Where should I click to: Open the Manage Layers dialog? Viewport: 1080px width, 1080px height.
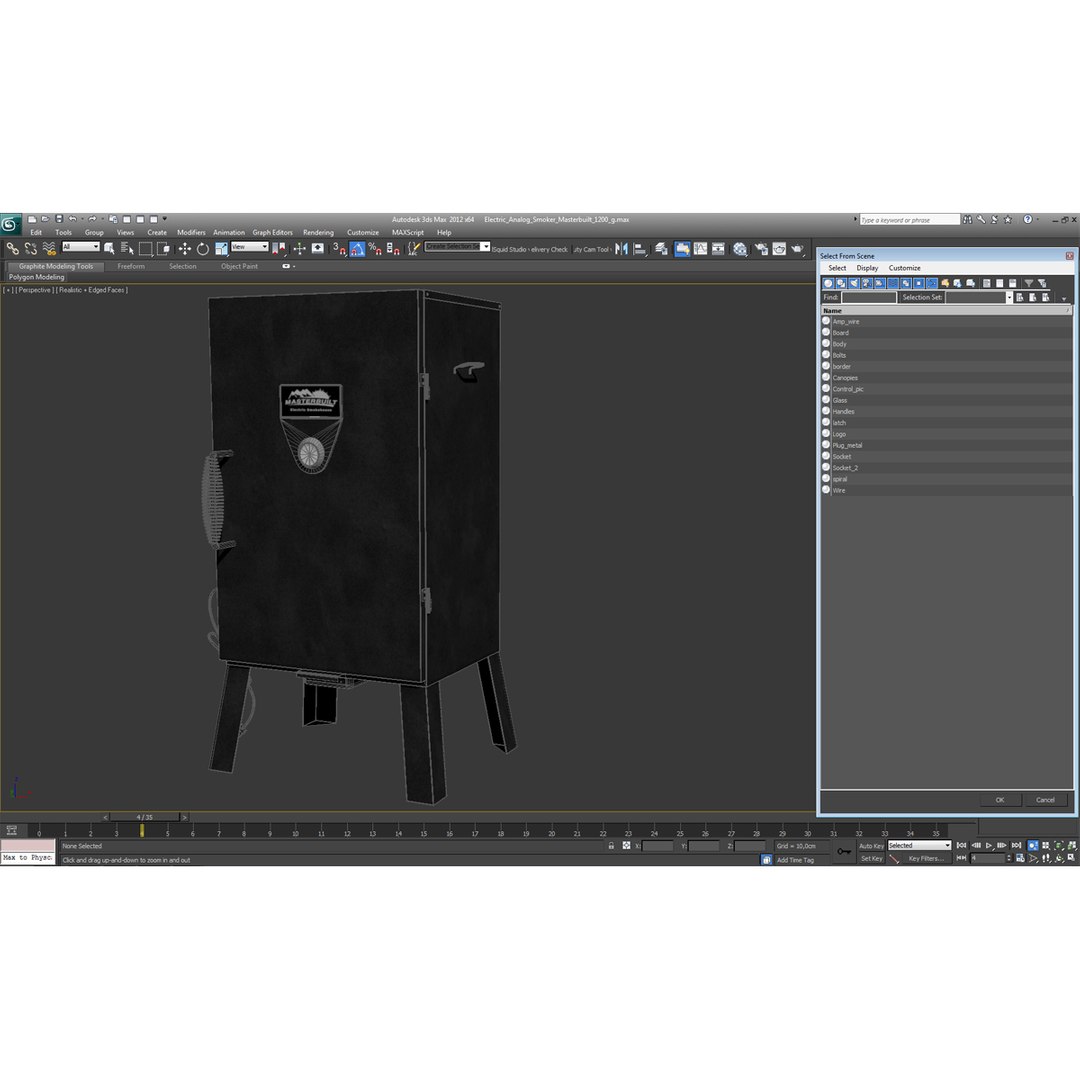(x=661, y=249)
